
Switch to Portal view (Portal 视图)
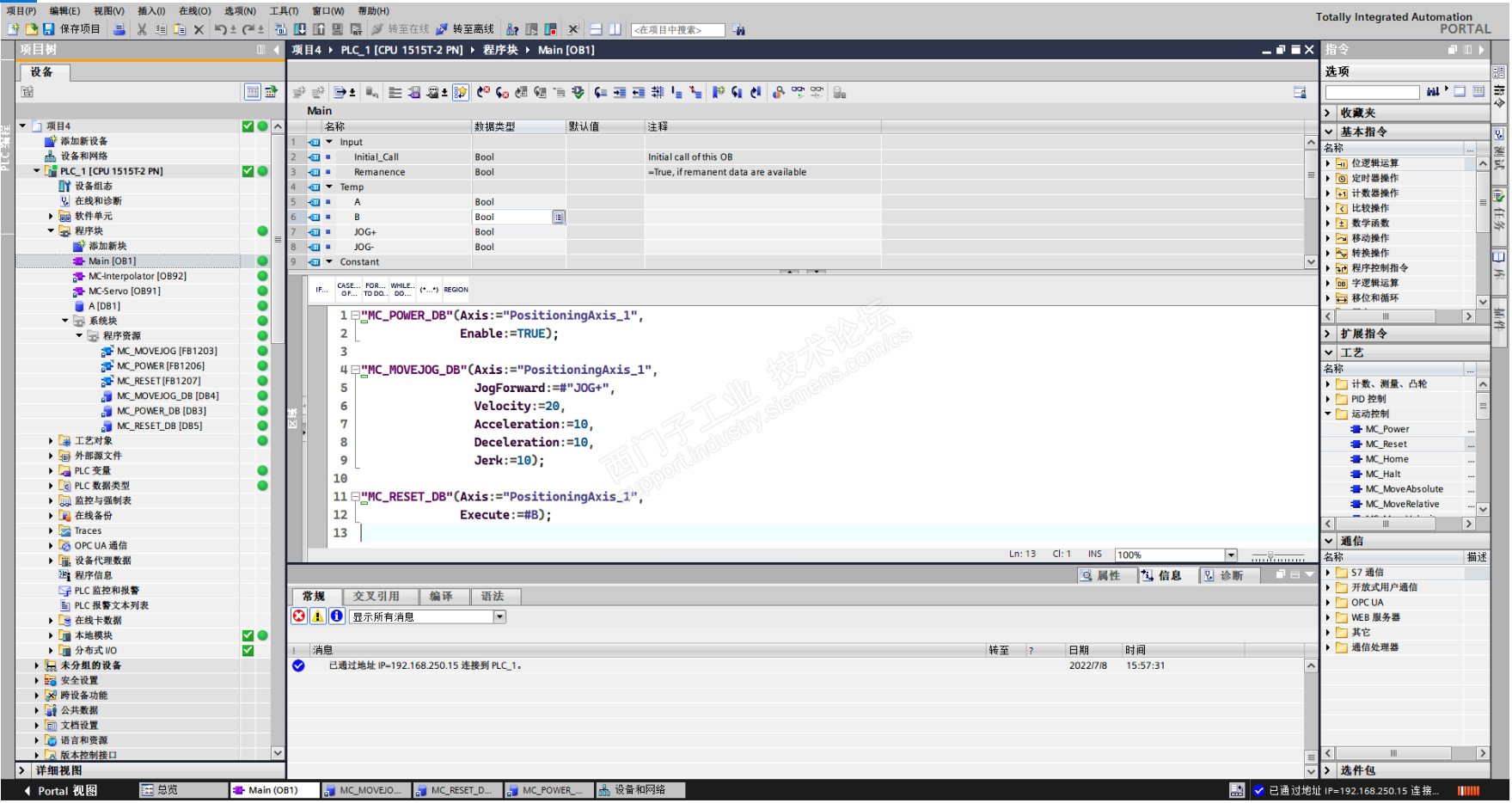pyautogui.click(x=60, y=791)
